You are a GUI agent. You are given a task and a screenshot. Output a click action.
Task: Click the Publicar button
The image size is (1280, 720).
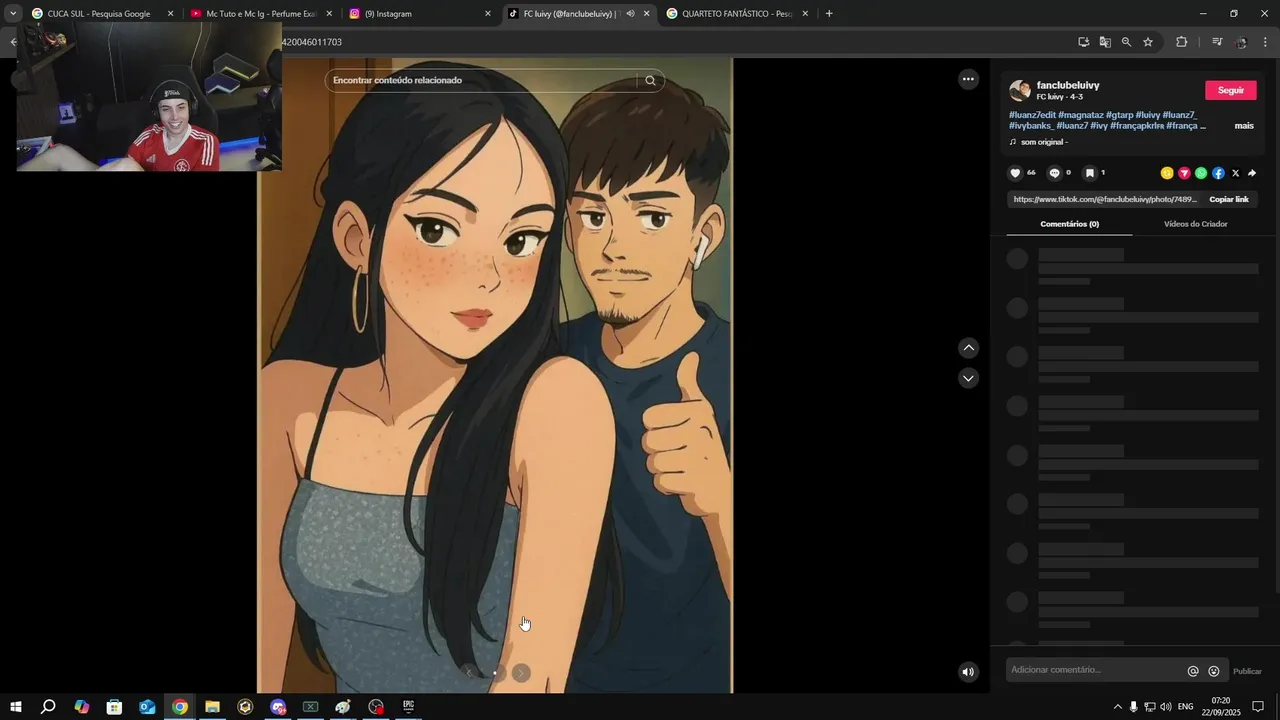[x=1247, y=671]
